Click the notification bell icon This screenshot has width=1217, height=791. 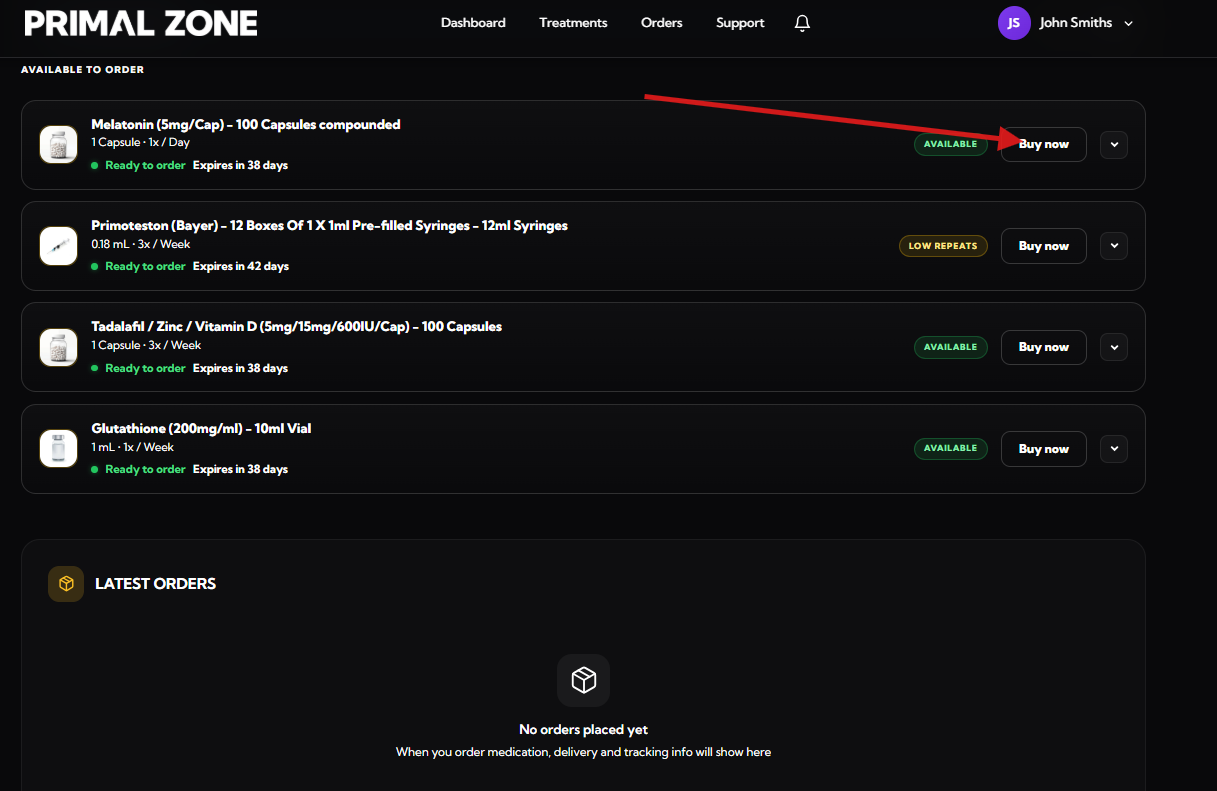pyautogui.click(x=802, y=23)
